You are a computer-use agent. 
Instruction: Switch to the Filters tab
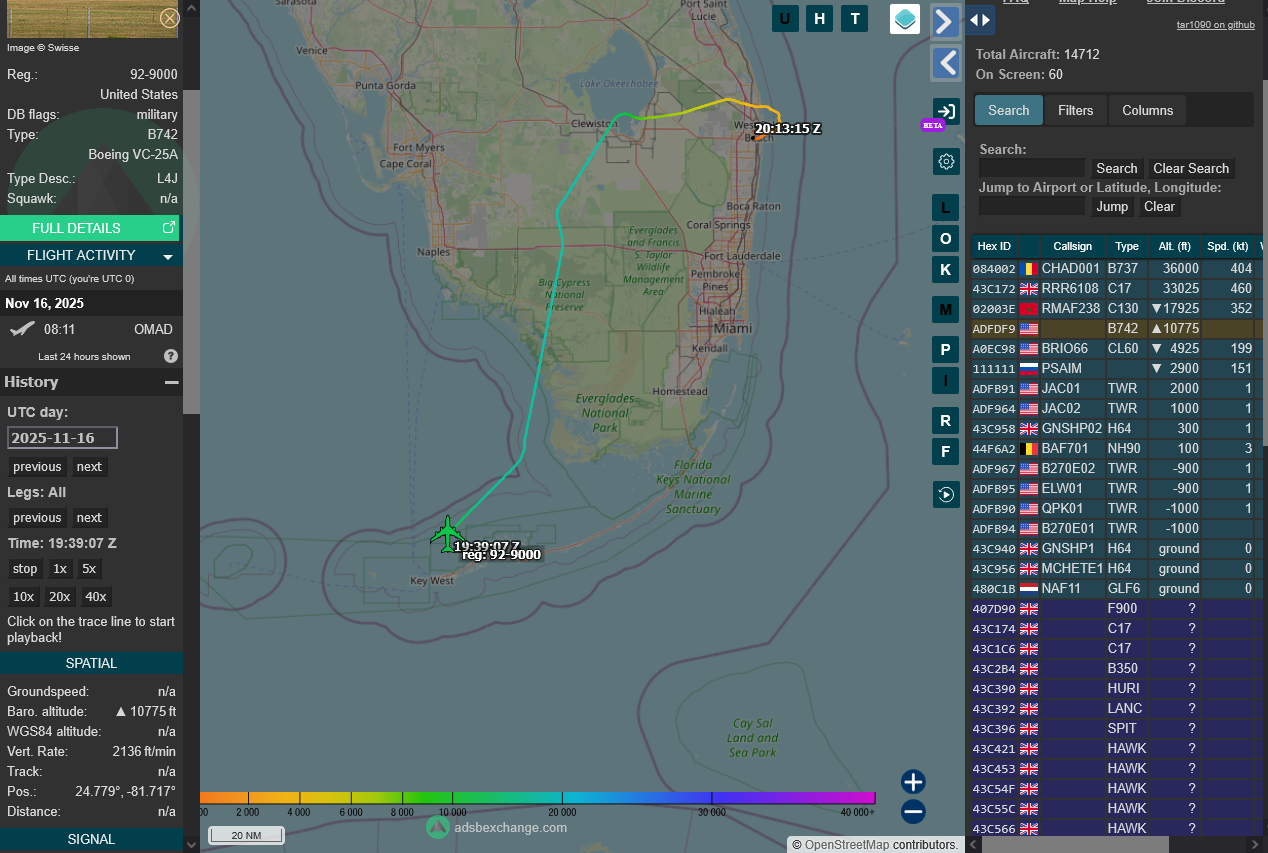[x=1075, y=110]
